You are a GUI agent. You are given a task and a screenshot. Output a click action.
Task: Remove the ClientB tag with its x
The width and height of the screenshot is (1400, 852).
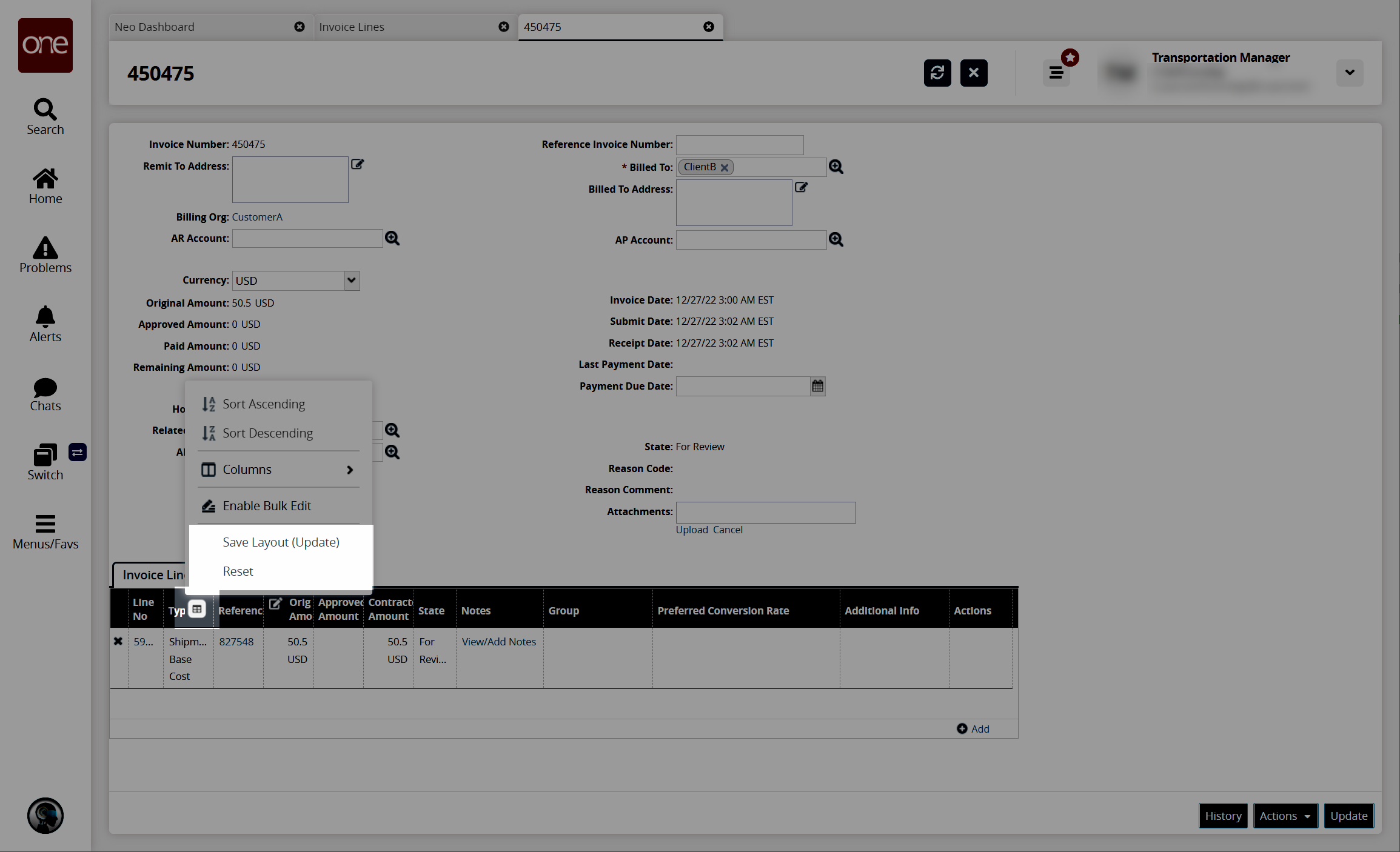pyautogui.click(x=724, y=168)
